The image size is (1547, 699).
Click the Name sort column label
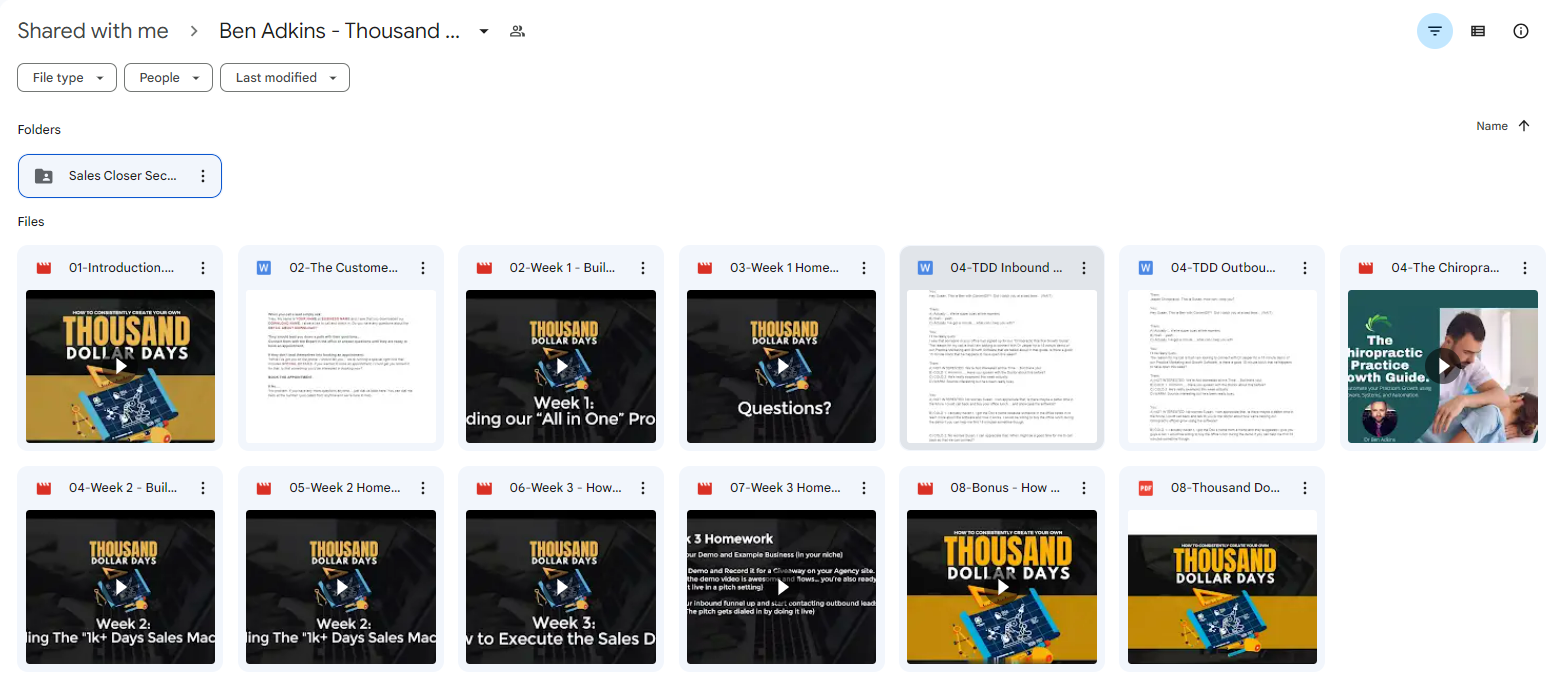click(1492, 126)
